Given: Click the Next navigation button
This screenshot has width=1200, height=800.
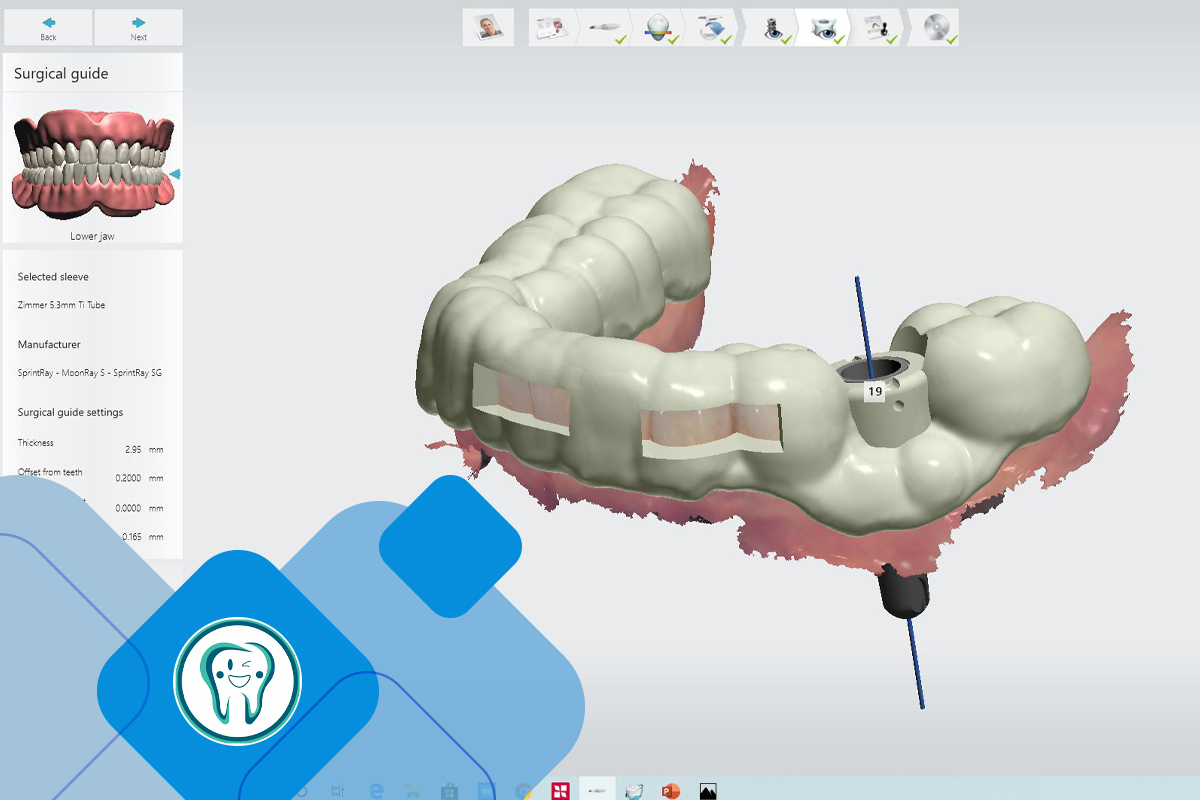Looking at the screenshot, I should [x=138, y=28].
